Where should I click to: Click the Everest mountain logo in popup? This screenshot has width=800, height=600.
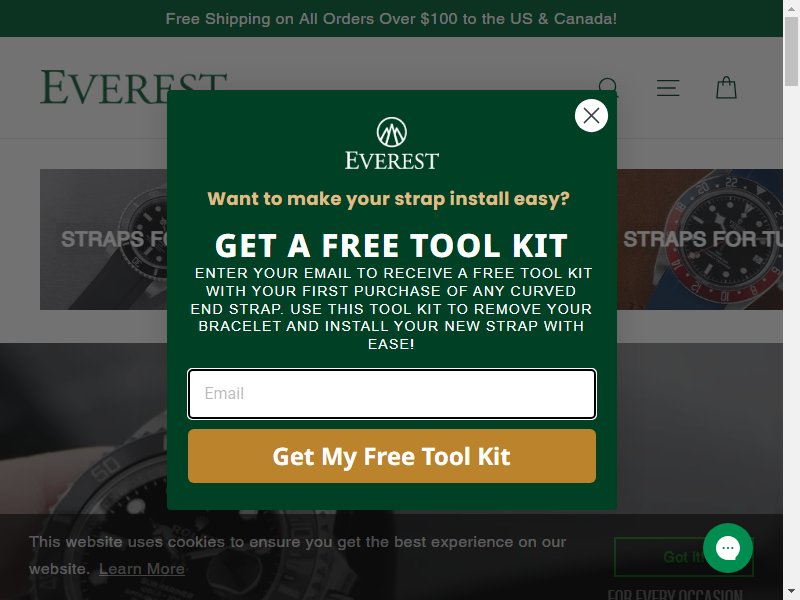click(x=391, y=143)
